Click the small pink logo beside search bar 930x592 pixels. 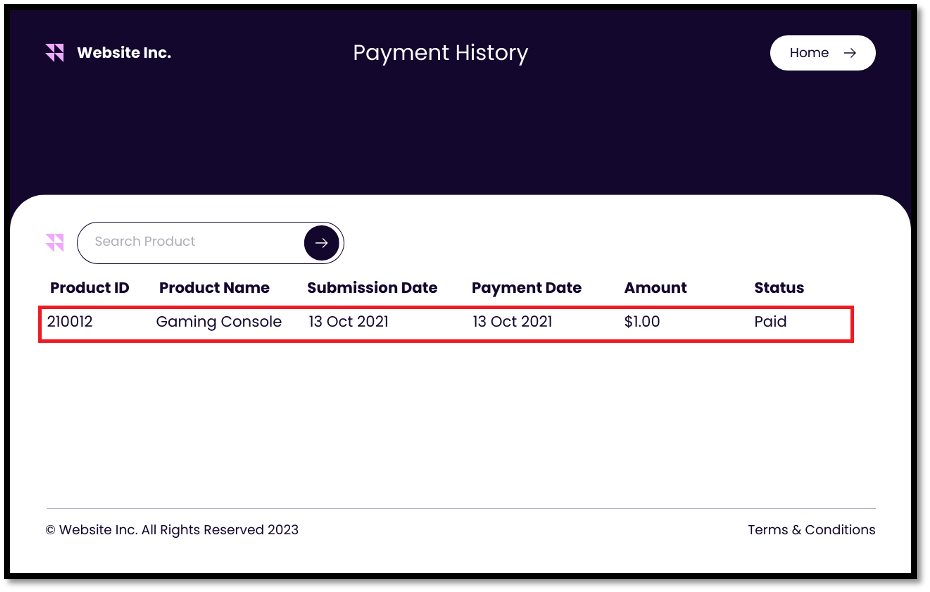[x=55, y=242]
